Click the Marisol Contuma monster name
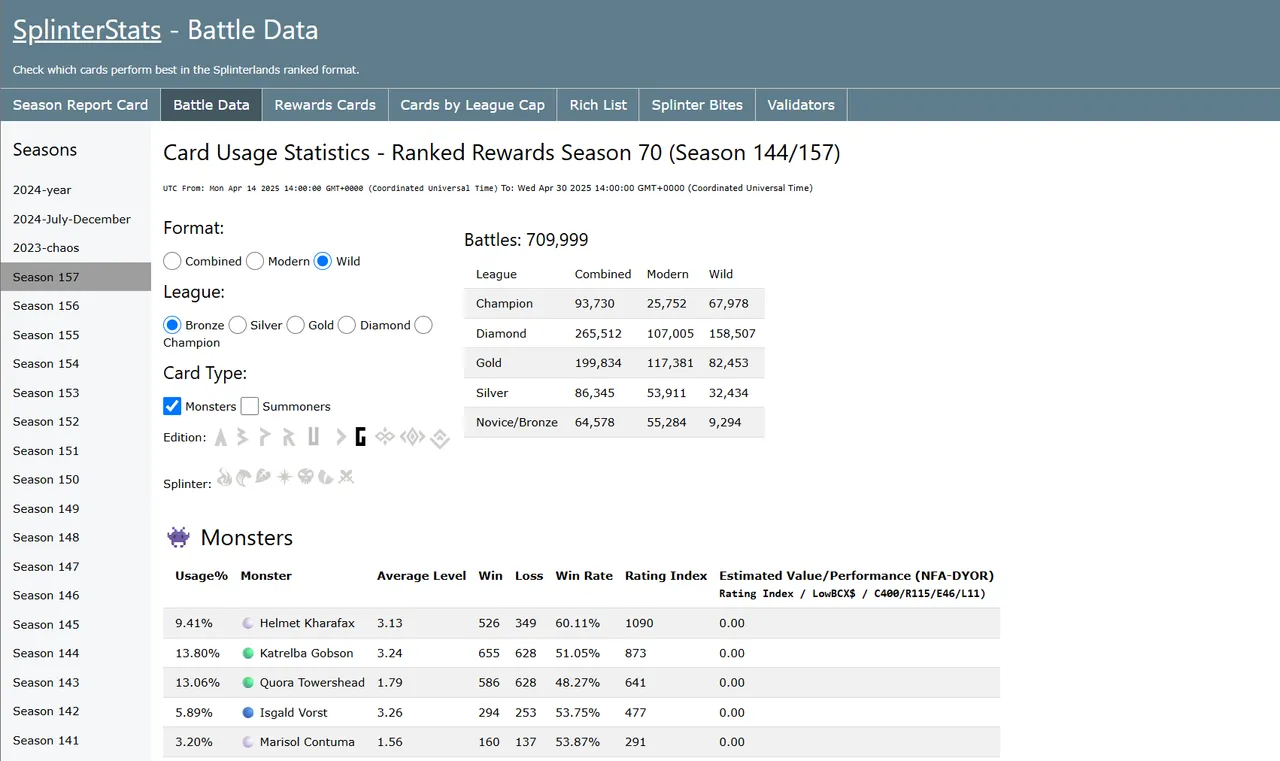The height and width of the screenshot is (761, 1280). coord(307,742)
